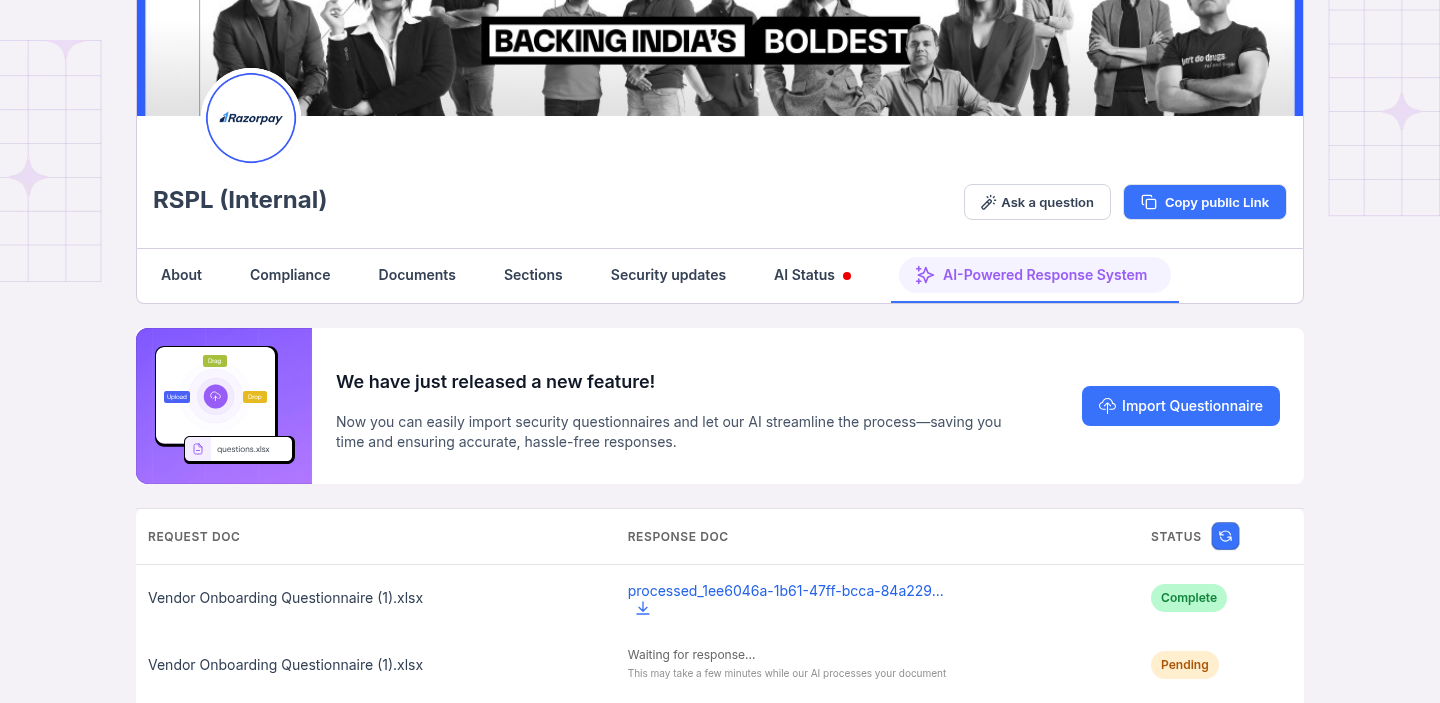This screenshot has height=703, width=1440.
Task: Select the AI Status tab
Action: (804, 275)
